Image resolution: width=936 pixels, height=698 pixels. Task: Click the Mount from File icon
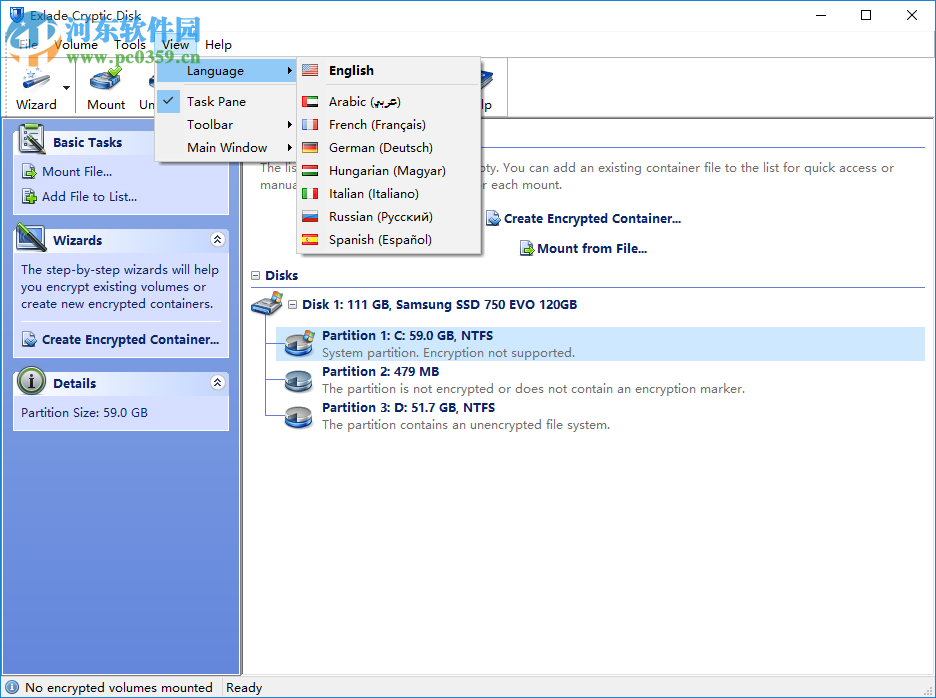527,248
